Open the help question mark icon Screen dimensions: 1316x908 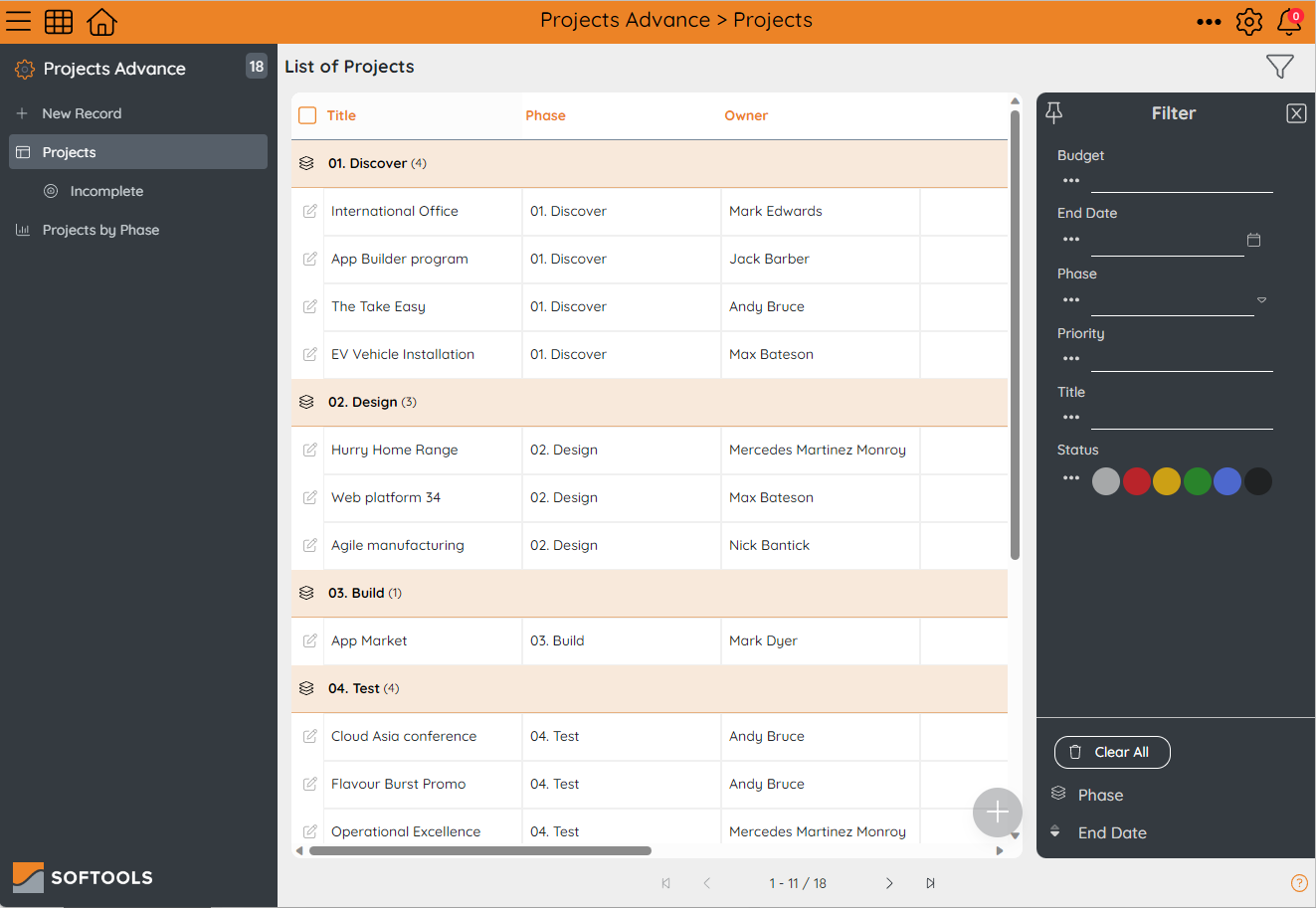1299,883
